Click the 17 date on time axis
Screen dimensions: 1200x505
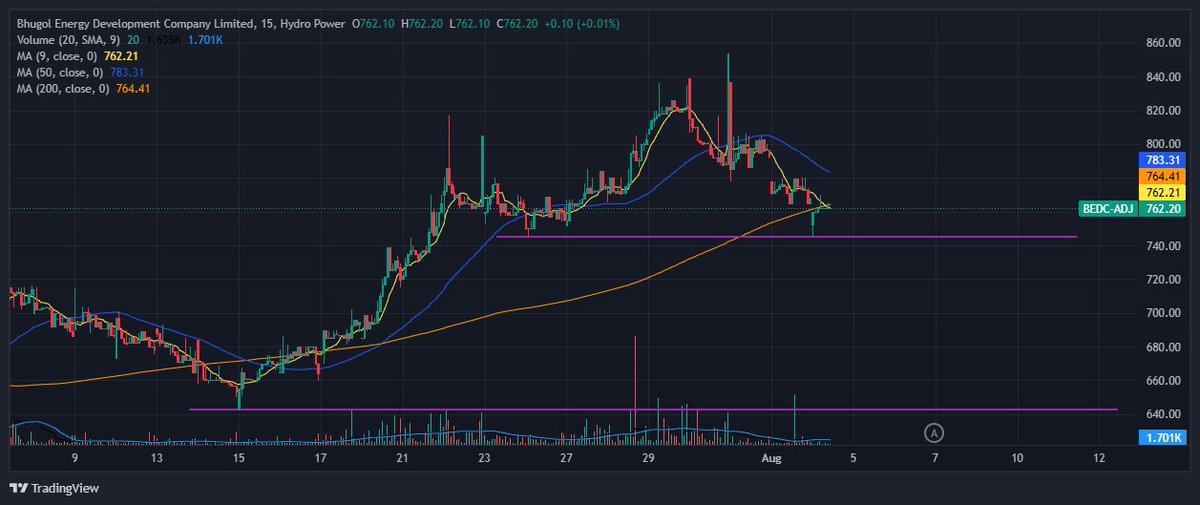click(320, 457)
